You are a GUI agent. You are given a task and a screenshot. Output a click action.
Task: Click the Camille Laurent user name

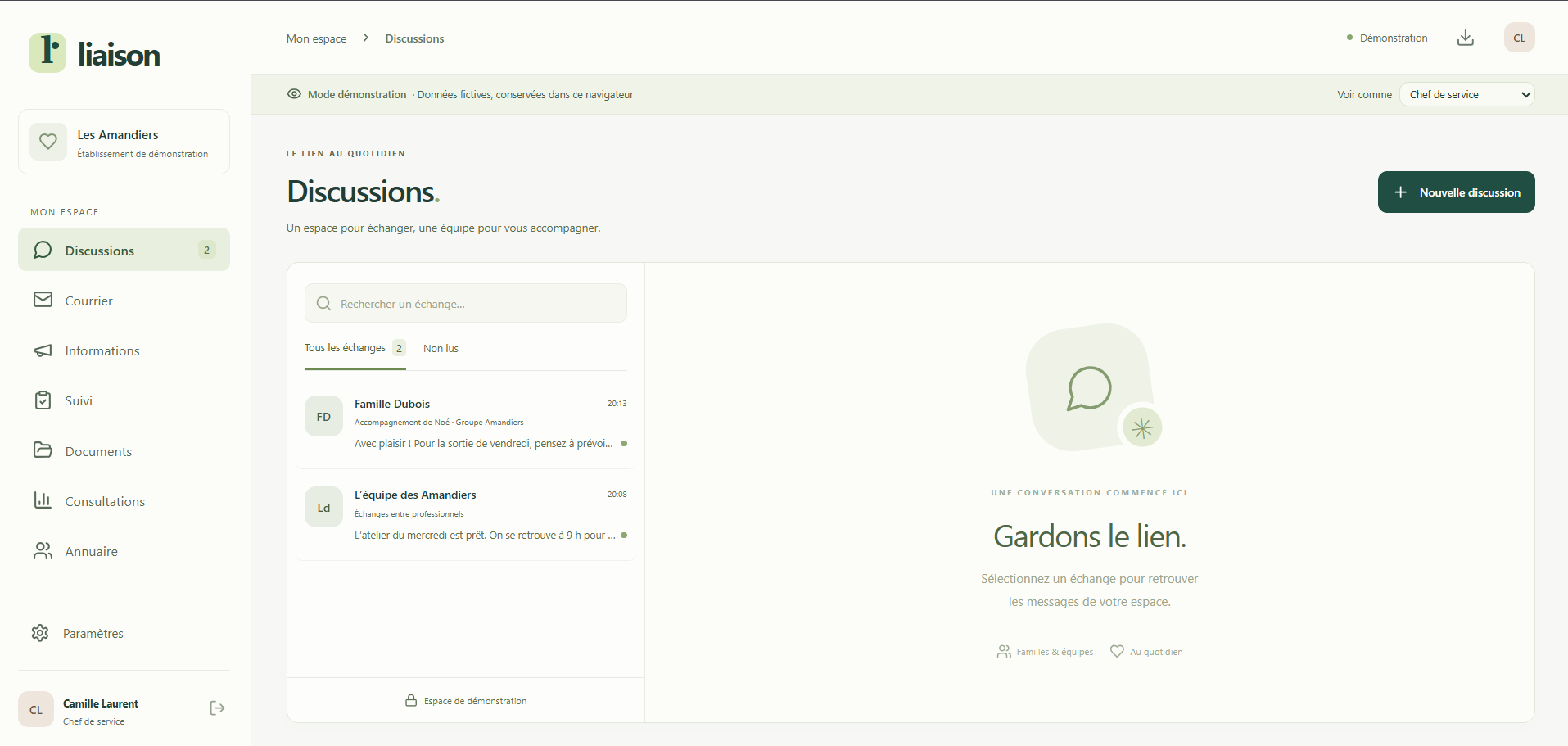(x=101, y=703)
